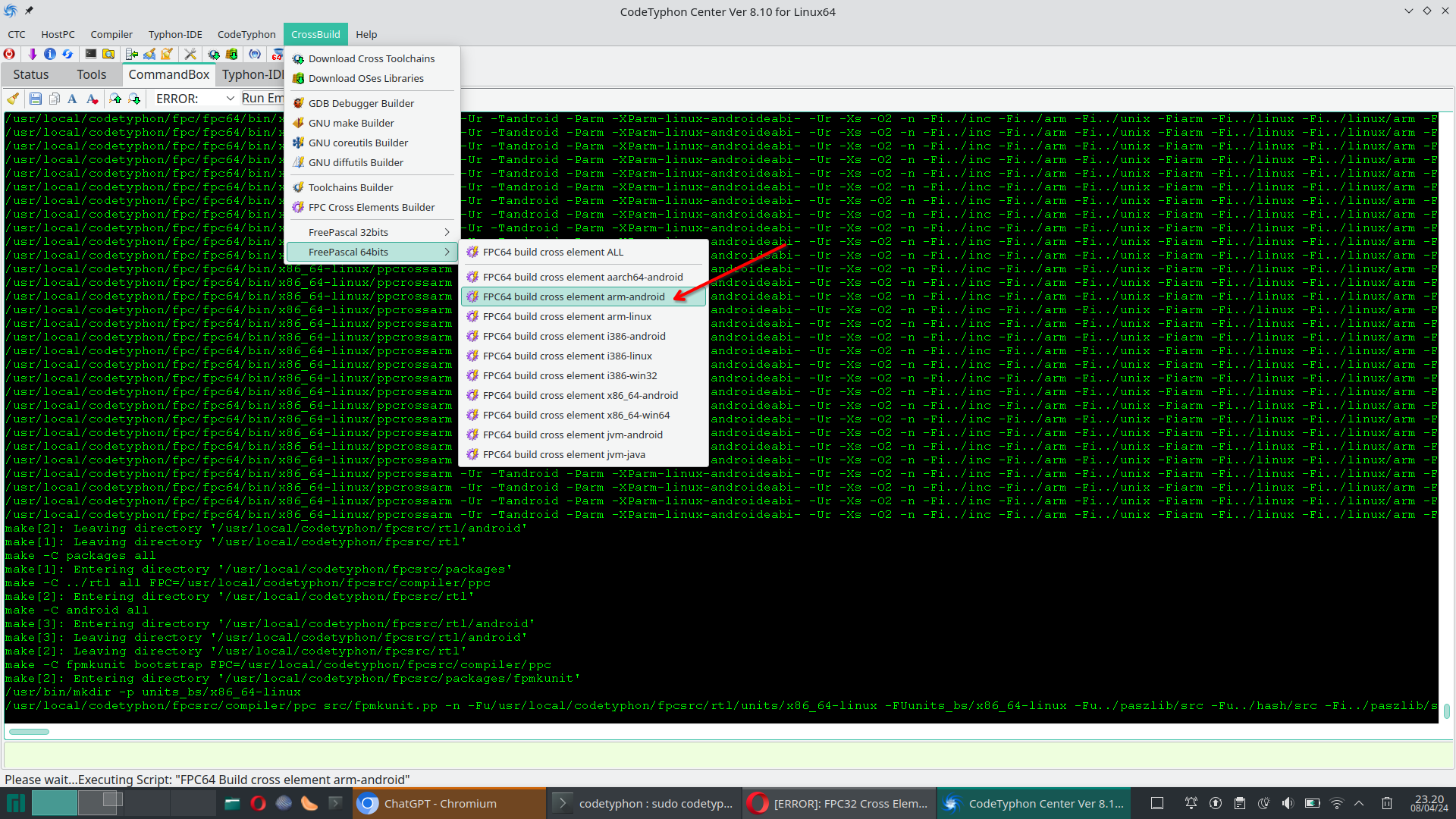Viewport: 1456px width, 819px height.
Task: Click the folder with magnifier icon
Action: (108, 54)
